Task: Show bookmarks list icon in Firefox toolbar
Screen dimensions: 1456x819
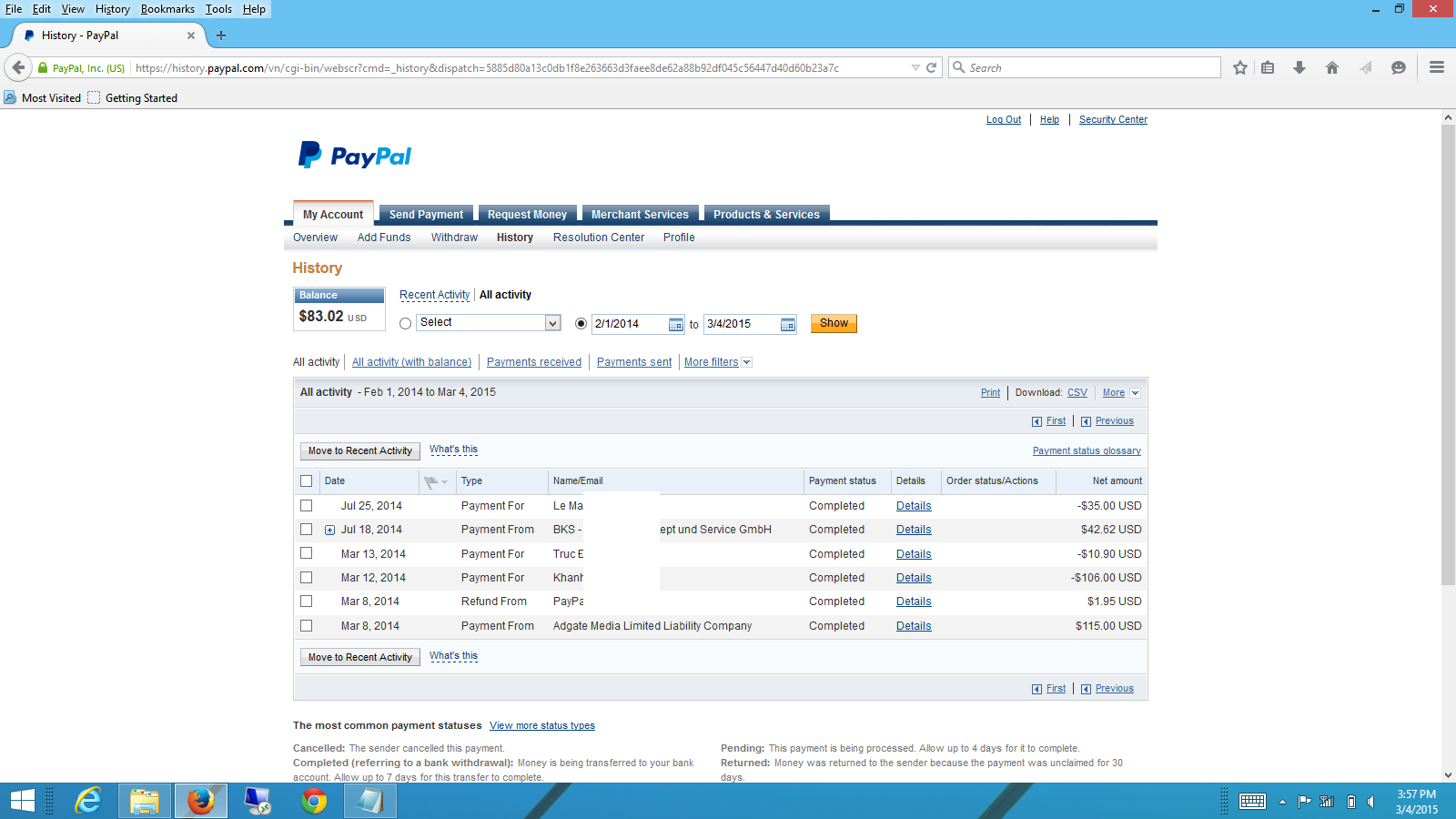Action: 1268,67
